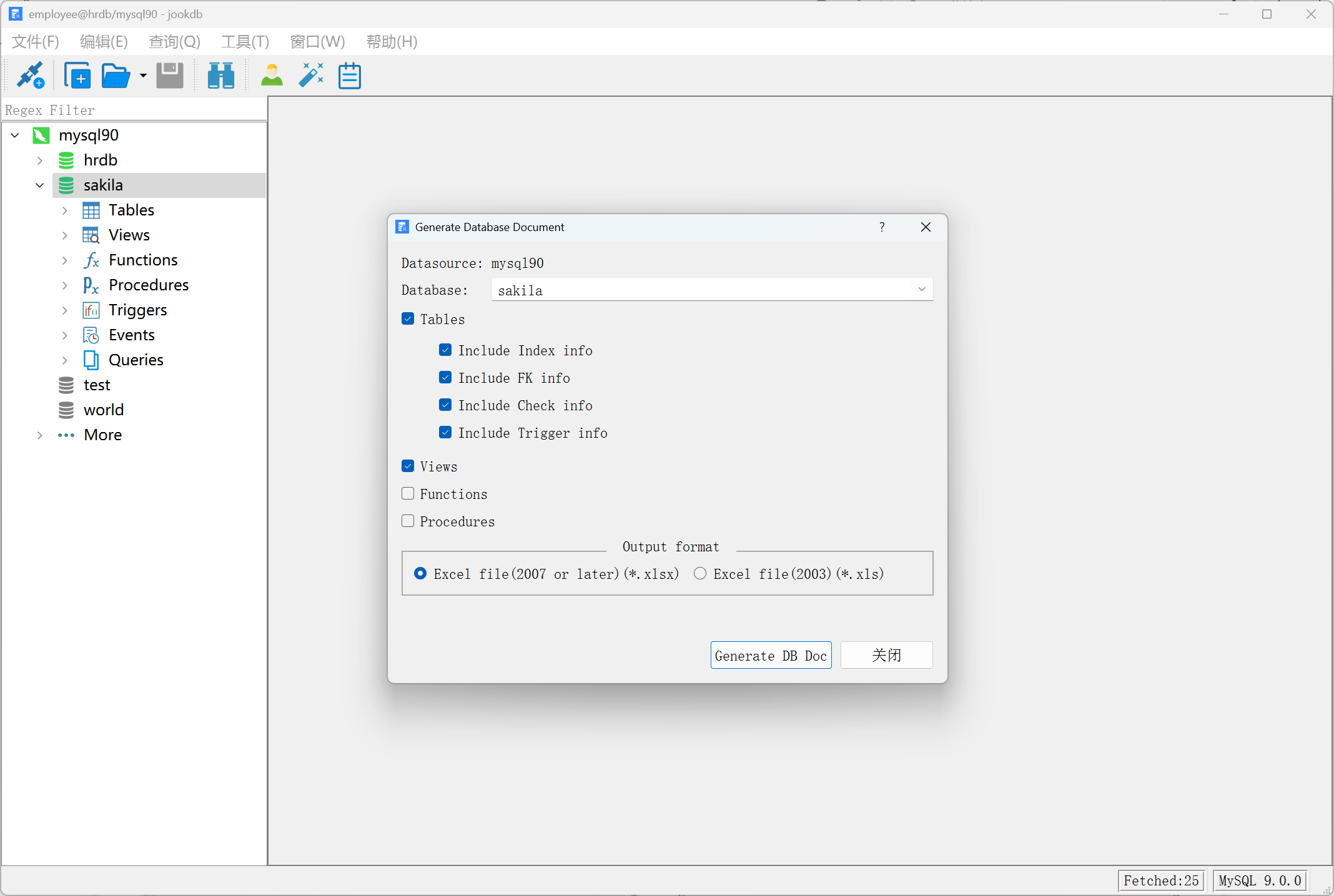This screenshot has height=896, width=1334.
Task: Click the binoculars search icon
Action: (220, 76)
